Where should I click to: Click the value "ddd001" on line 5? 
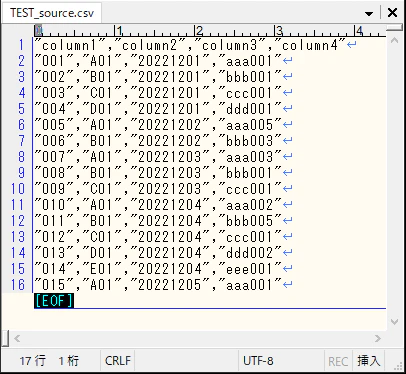250,109
